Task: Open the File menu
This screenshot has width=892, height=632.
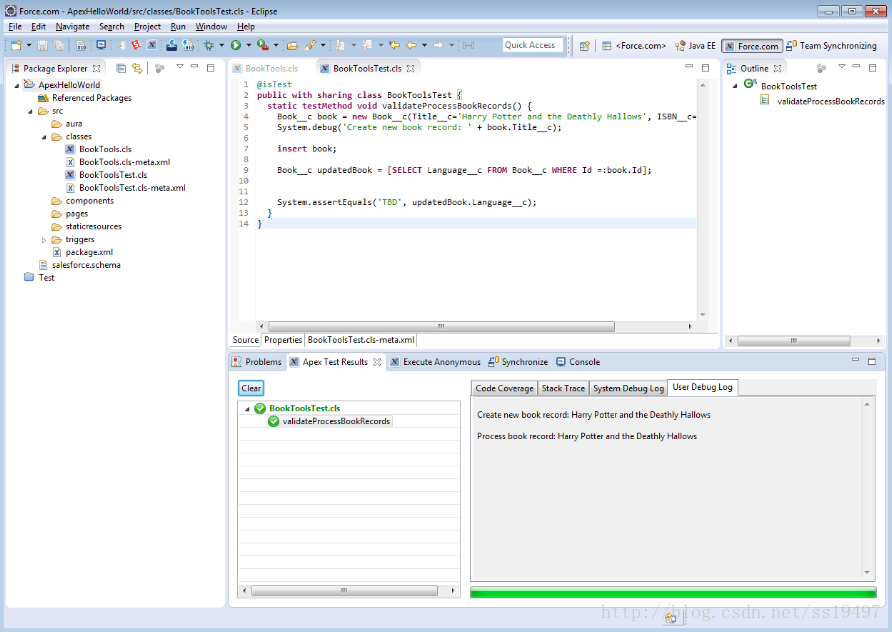Action: pos(15,27)
